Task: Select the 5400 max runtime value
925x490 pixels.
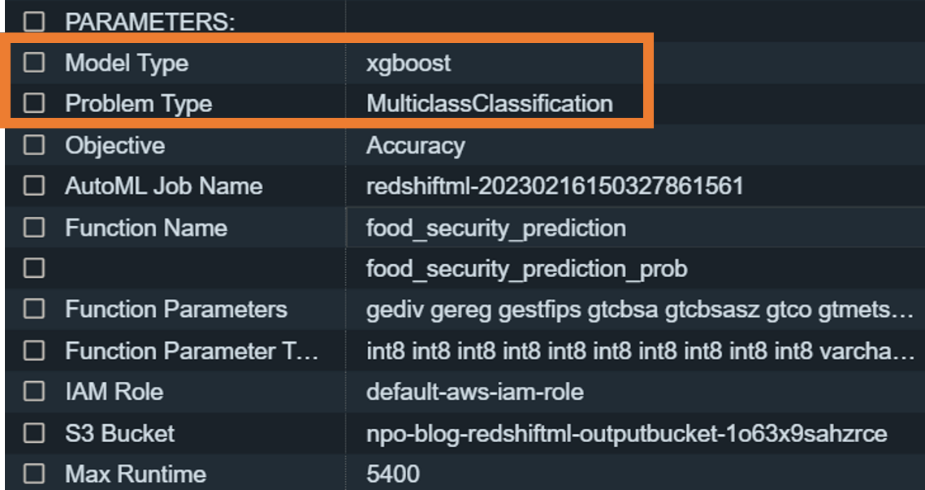Action: pos(393,473)
